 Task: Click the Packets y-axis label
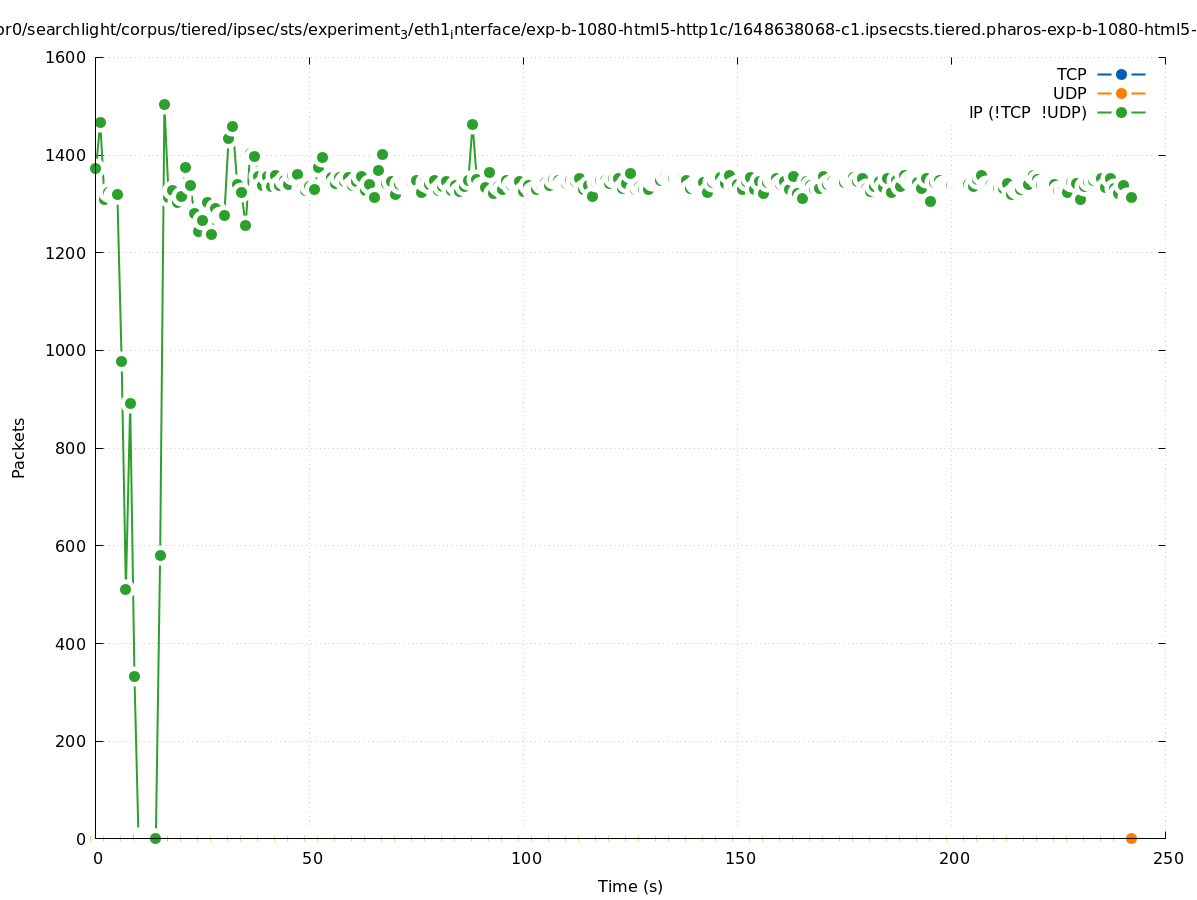click(x=19, y=447)
